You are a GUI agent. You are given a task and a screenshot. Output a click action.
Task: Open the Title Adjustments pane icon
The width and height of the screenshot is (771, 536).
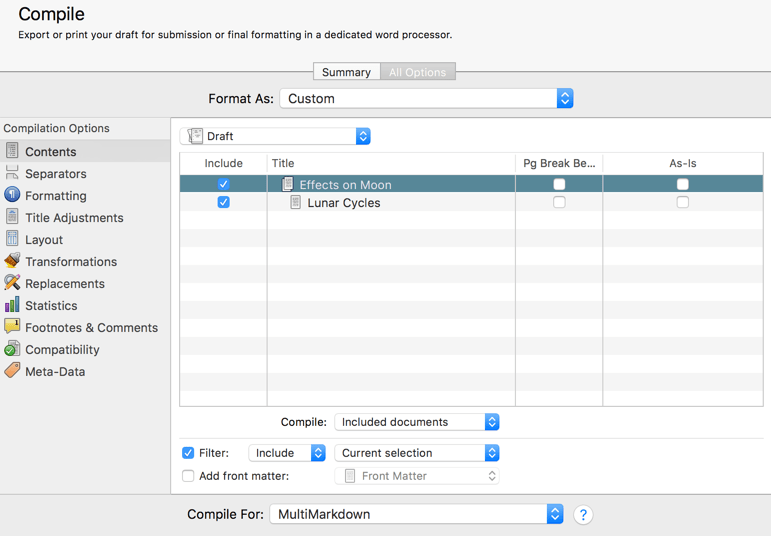click(x=12, y=217)
